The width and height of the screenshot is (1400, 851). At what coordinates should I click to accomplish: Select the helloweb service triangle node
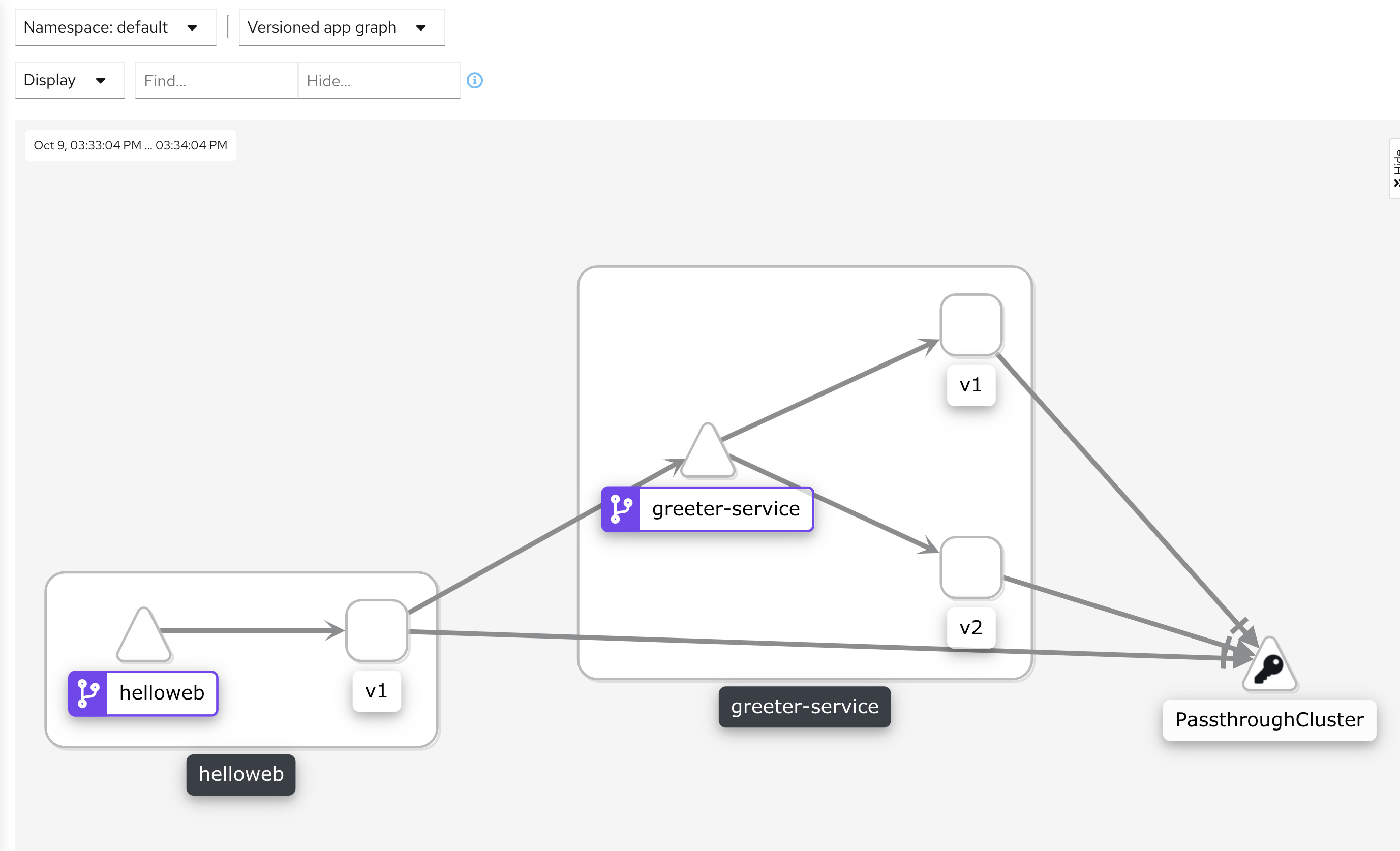144,636
